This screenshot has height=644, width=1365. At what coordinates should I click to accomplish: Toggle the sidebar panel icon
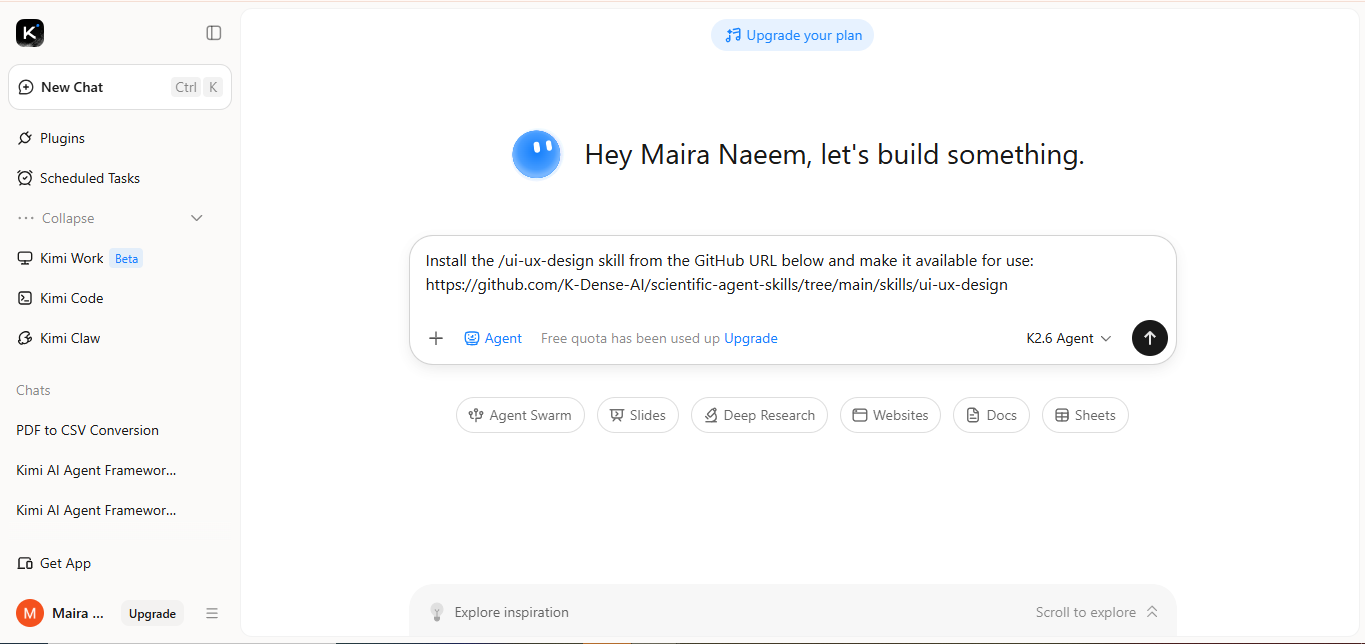click(214, 33)
